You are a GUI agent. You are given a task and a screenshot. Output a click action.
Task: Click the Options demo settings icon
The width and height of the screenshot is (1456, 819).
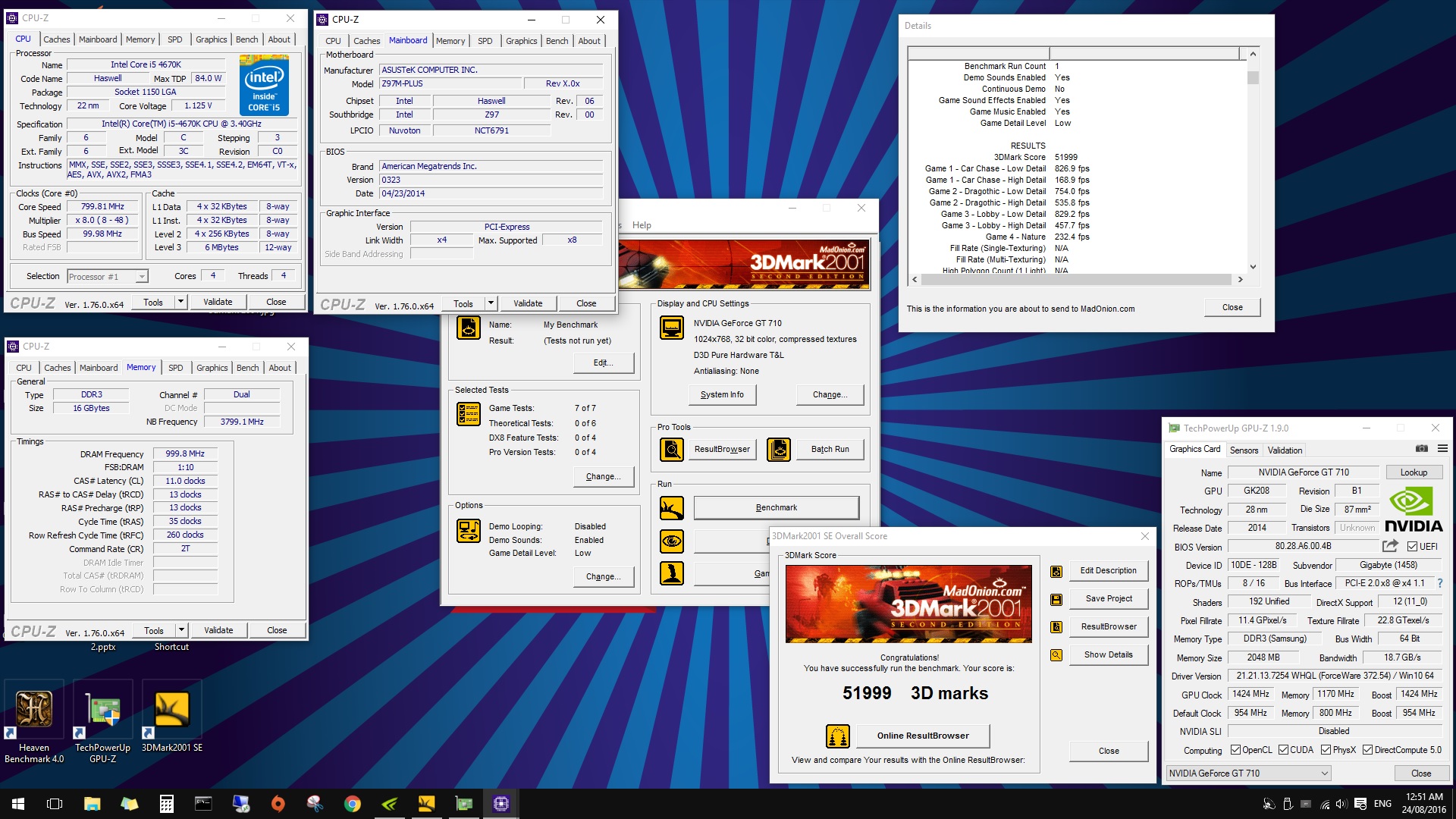[469, 531]
